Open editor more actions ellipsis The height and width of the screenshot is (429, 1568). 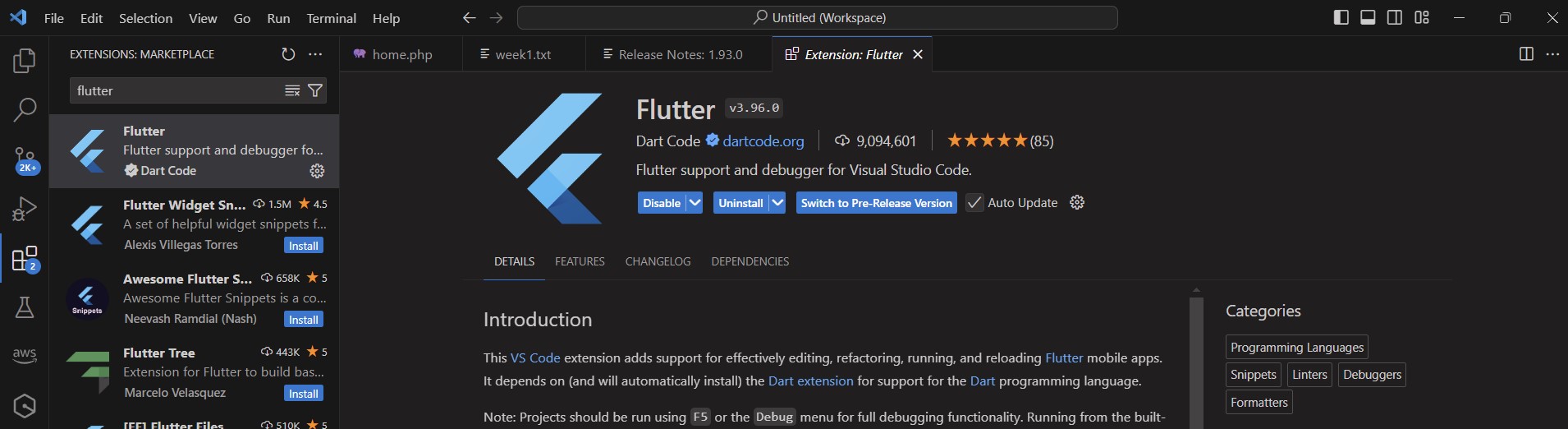pyautogui.click(x=1552, y=54)
